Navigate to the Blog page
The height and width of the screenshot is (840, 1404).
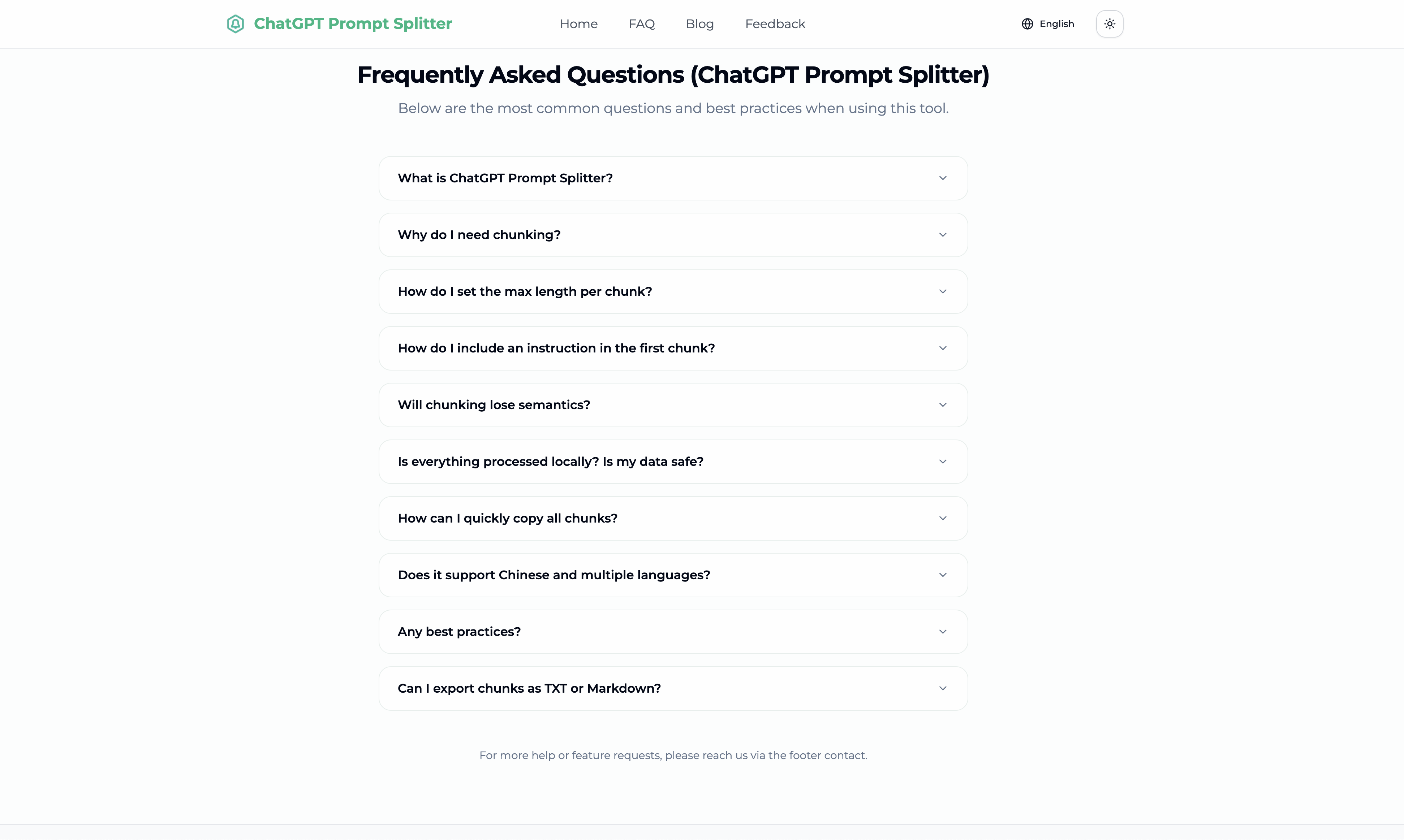click(700, 24)
